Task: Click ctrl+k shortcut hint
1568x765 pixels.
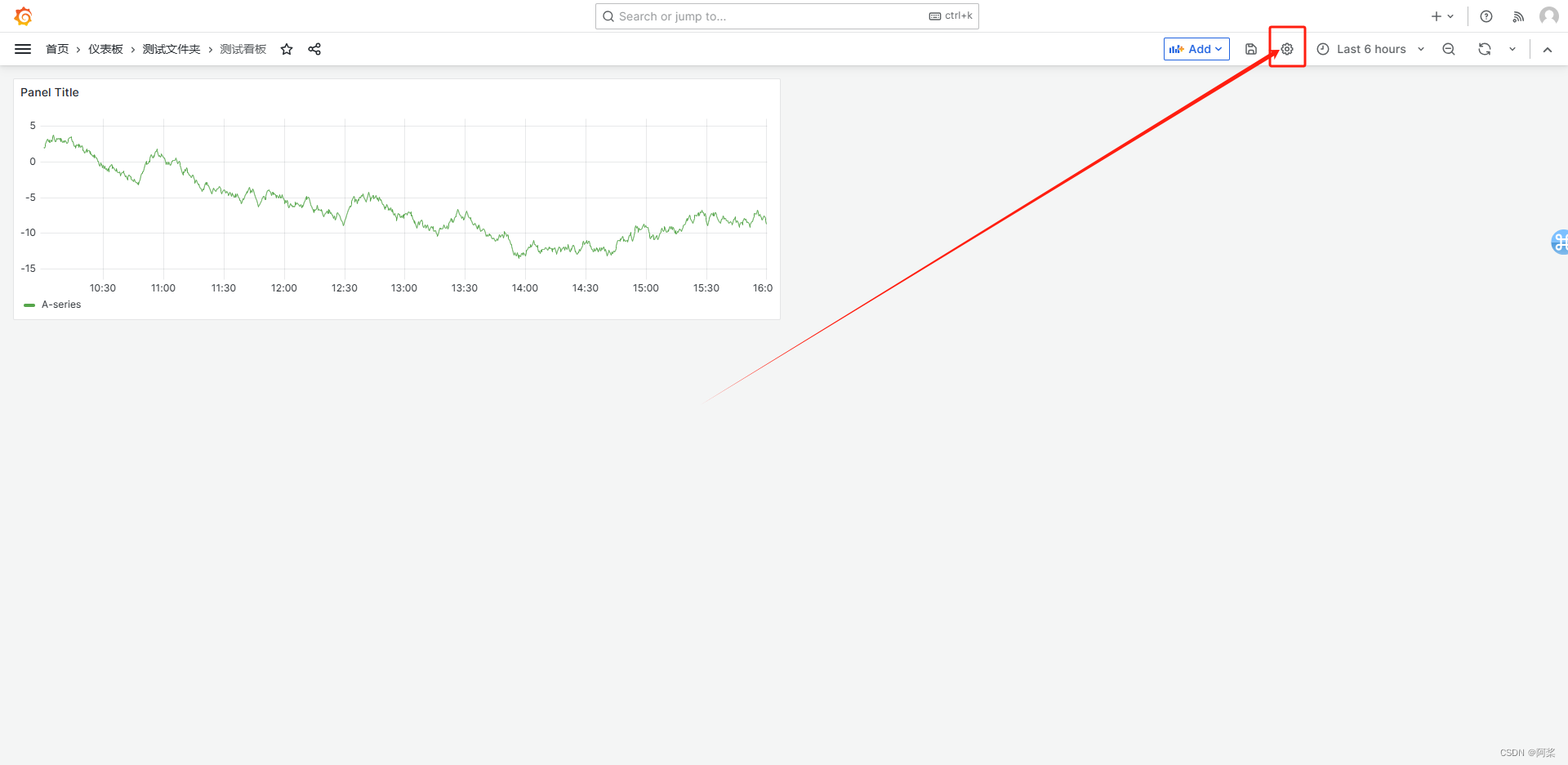Action: [x=951, y=16]
